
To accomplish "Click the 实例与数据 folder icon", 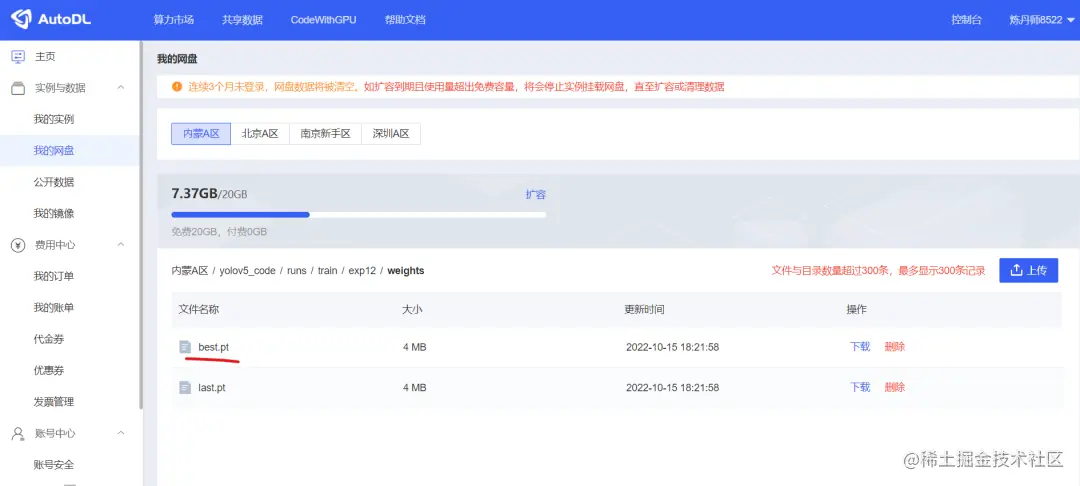I will (x=18, y=87).
